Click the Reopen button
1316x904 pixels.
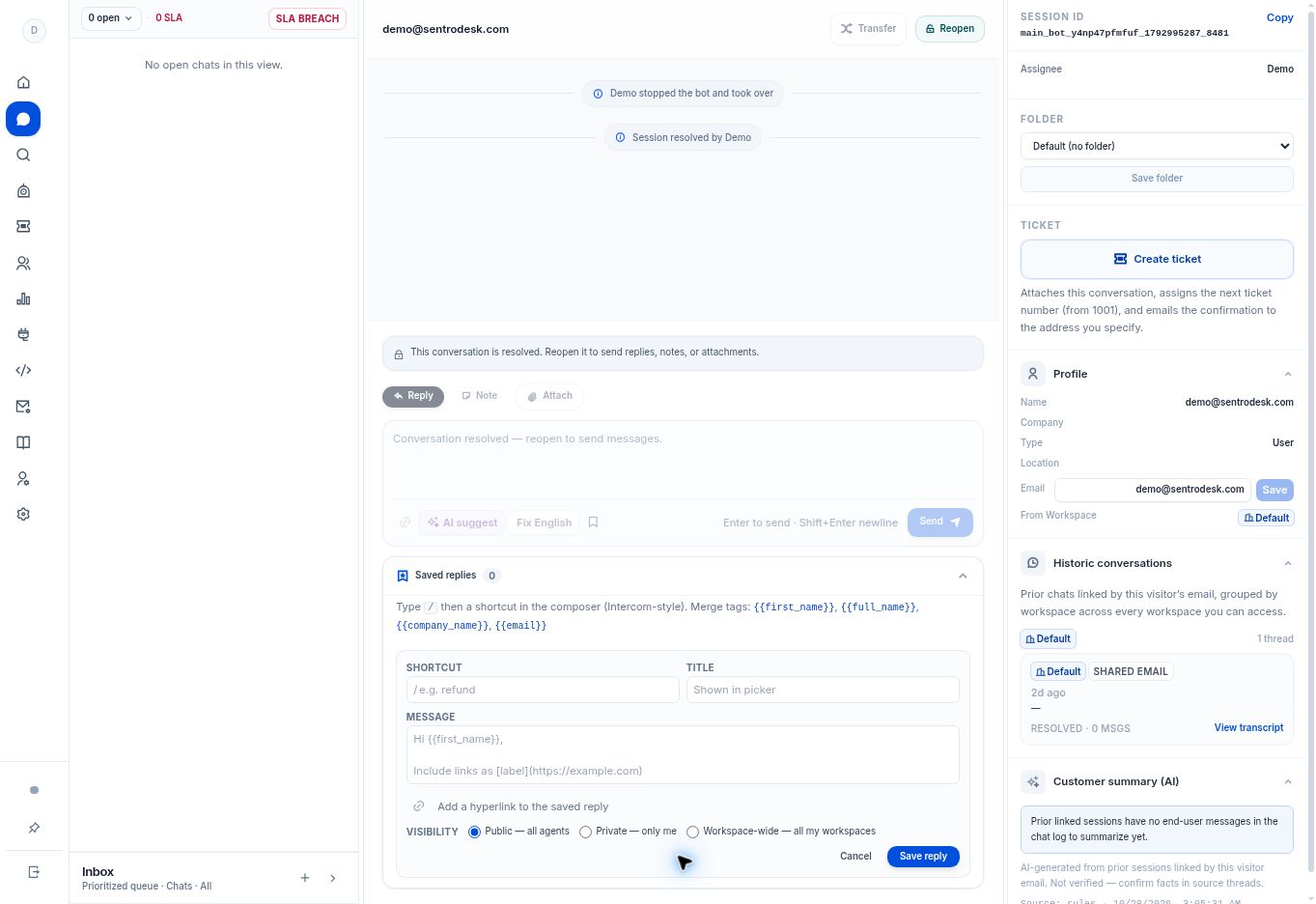click(x=950, y=29)
